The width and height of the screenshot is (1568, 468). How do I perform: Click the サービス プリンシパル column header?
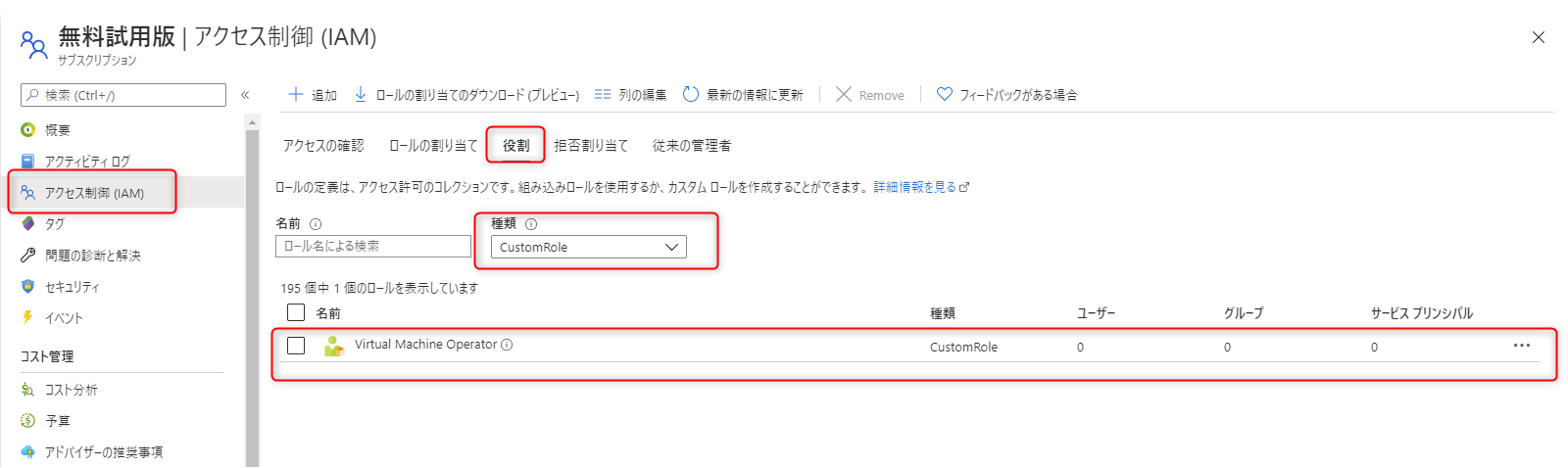pyautogui.click(x=1421, y=313)
